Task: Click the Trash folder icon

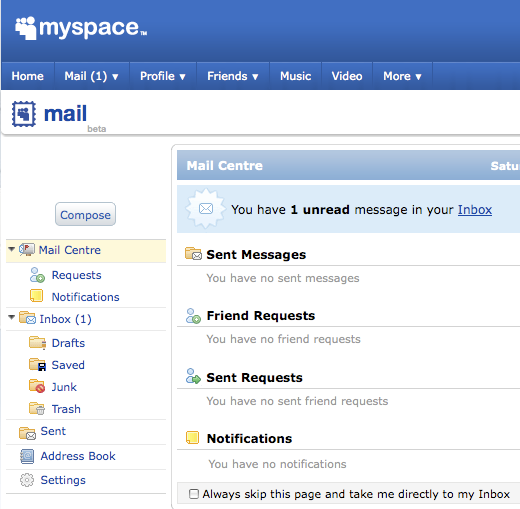Action: pyautogui.click(x=37, y=408)
